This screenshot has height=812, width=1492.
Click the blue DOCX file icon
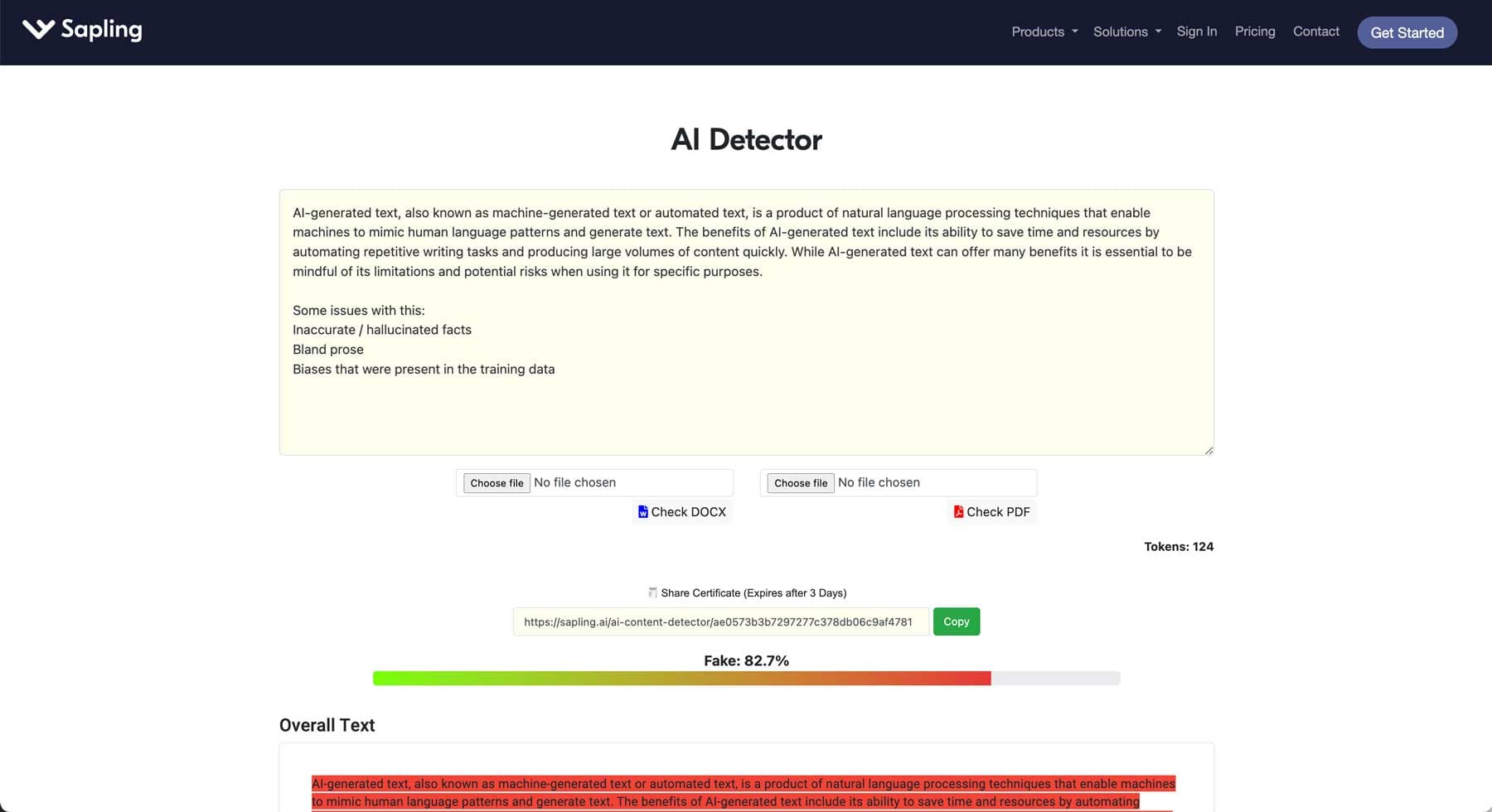click(642, 512)
